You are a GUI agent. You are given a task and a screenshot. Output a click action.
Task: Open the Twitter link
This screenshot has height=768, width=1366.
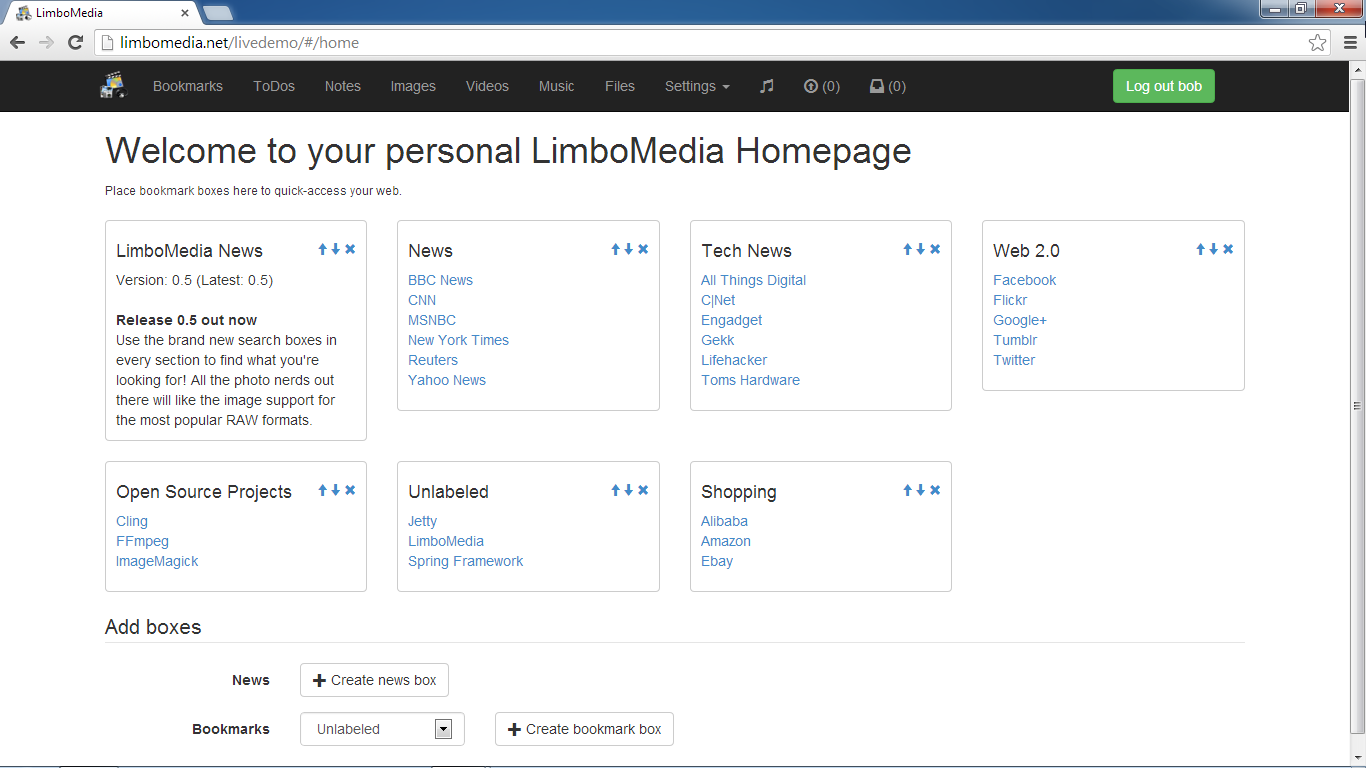[1014, 360]
